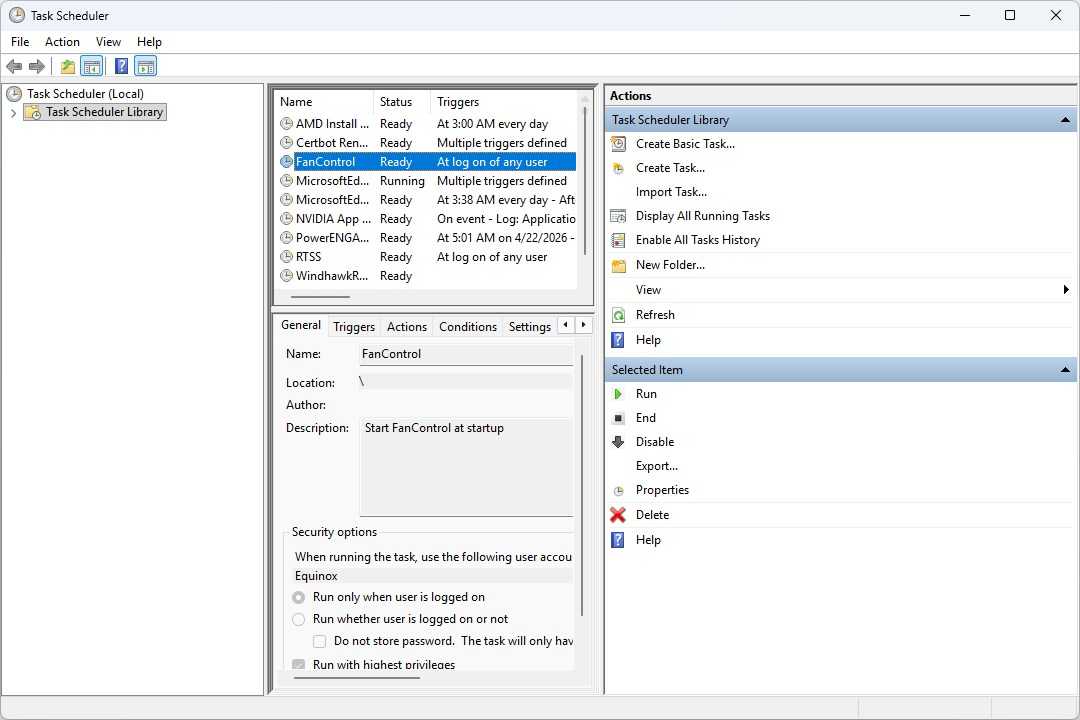Open the View submenu arrow in Actions
Screen dimensions: 1080x720
[x=1066, y=290]
